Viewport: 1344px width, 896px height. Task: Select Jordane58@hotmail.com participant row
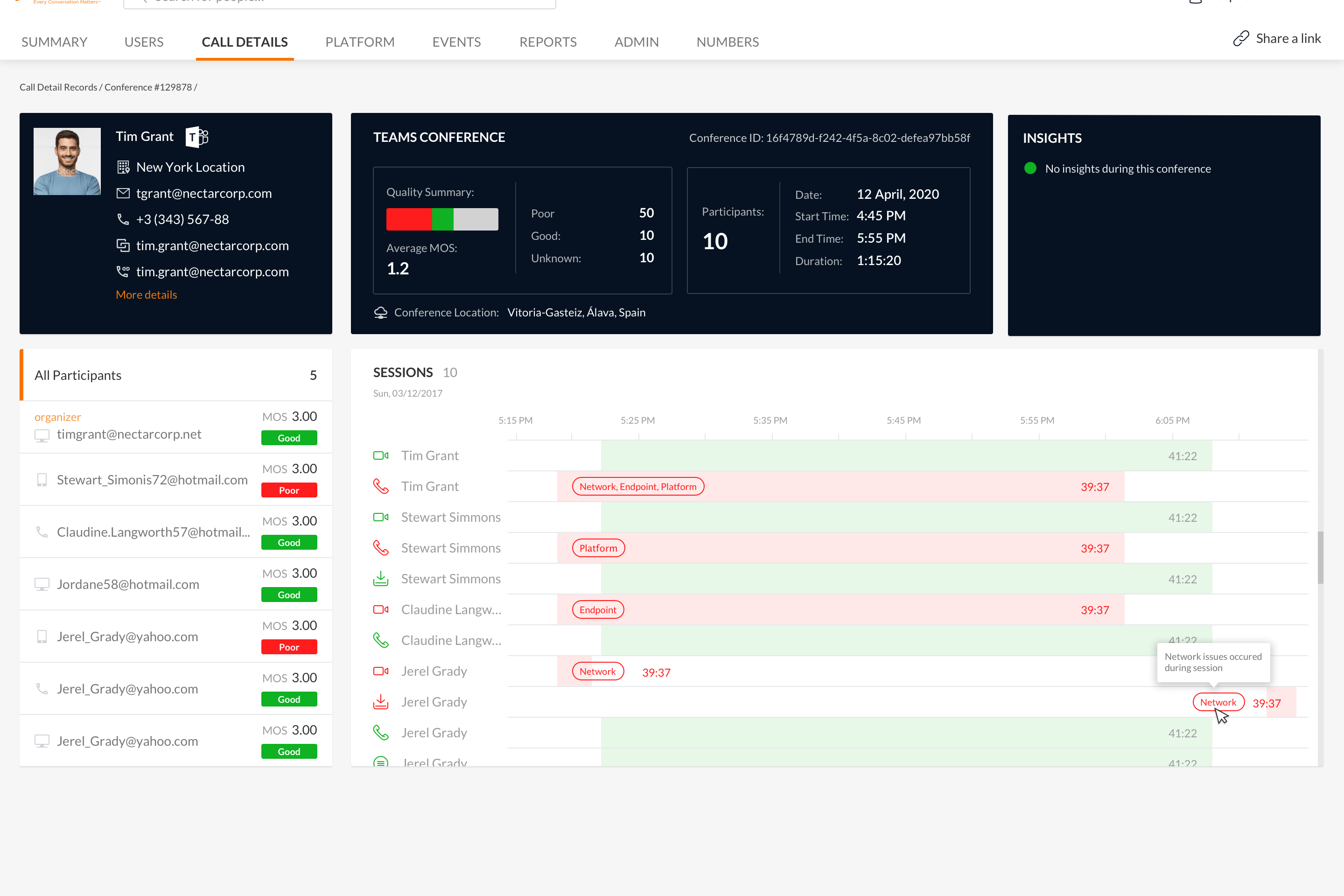[x=176, y=584]
